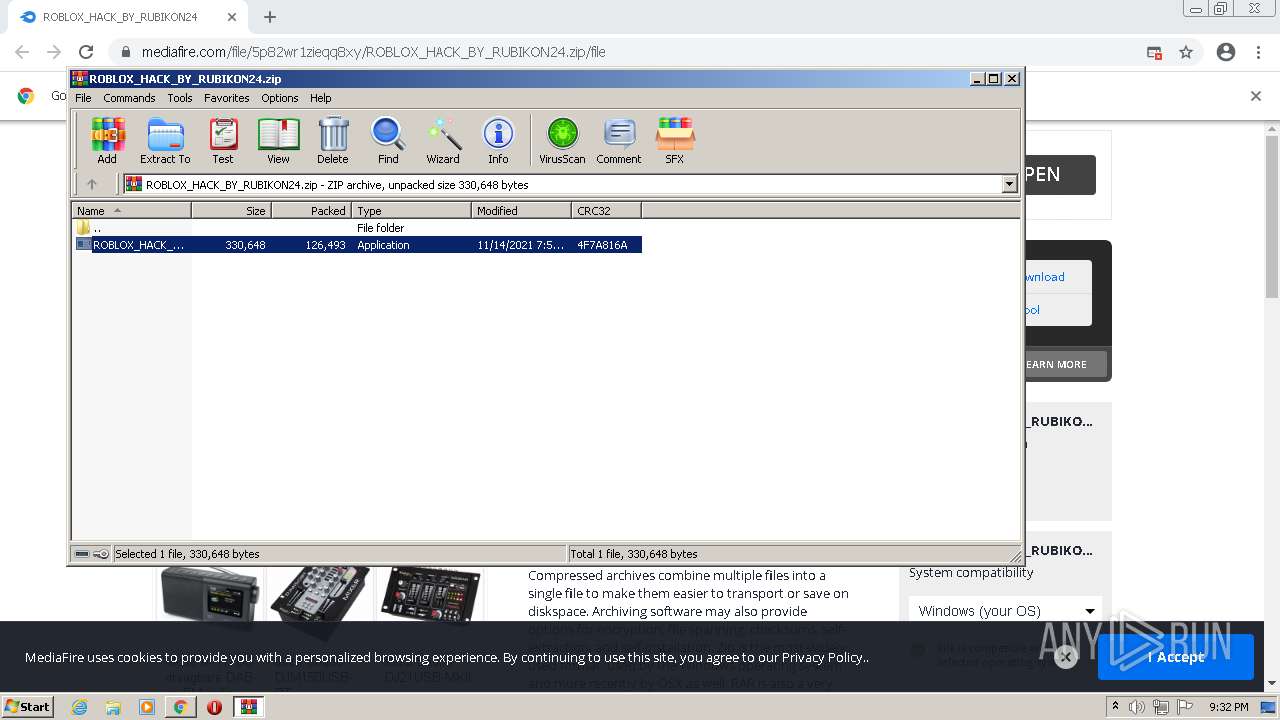The image size is (1280, 720).
Task: Open media player taskbar icon
Action: [x=147, y=707]
